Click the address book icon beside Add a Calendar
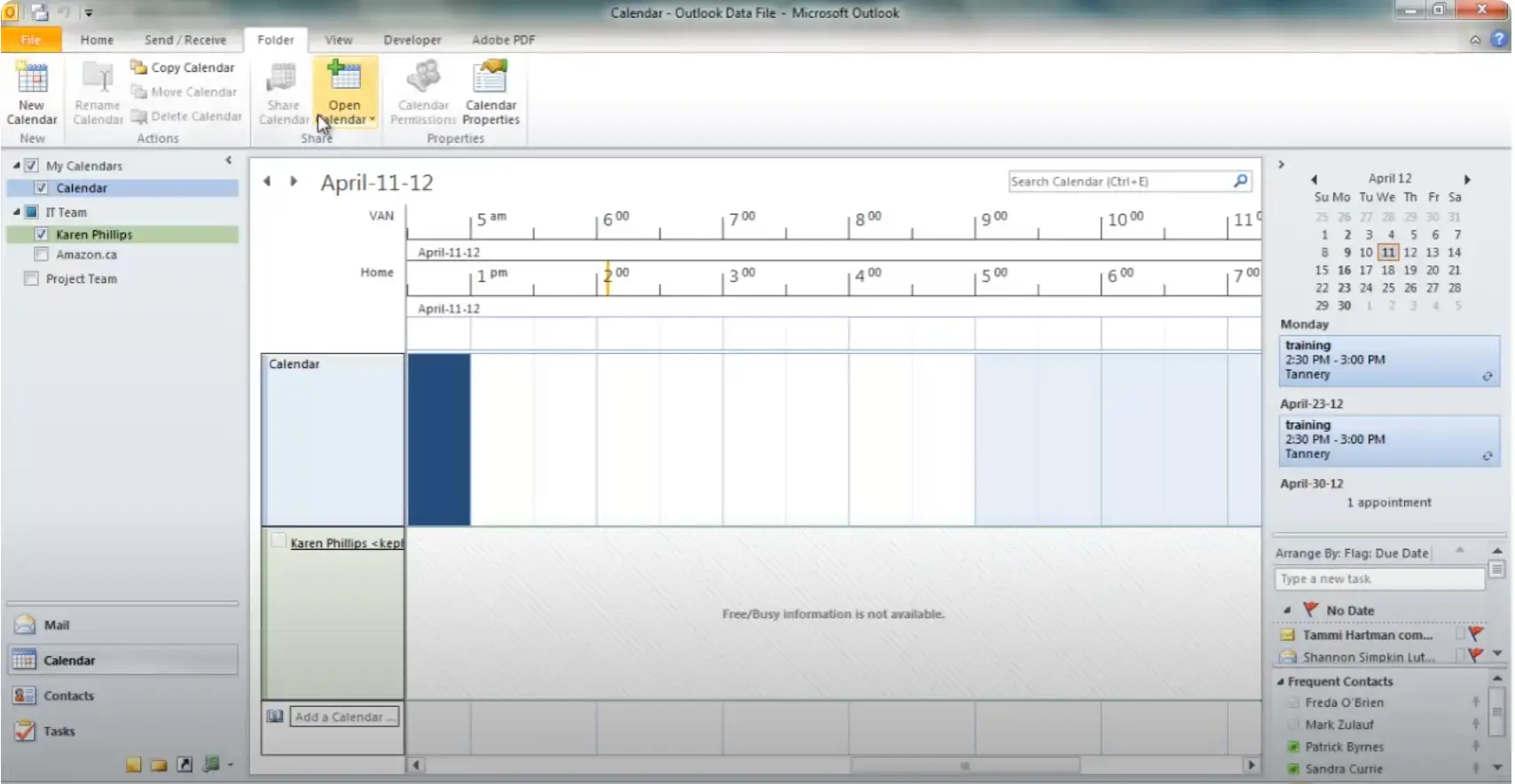 pos(275,717)
